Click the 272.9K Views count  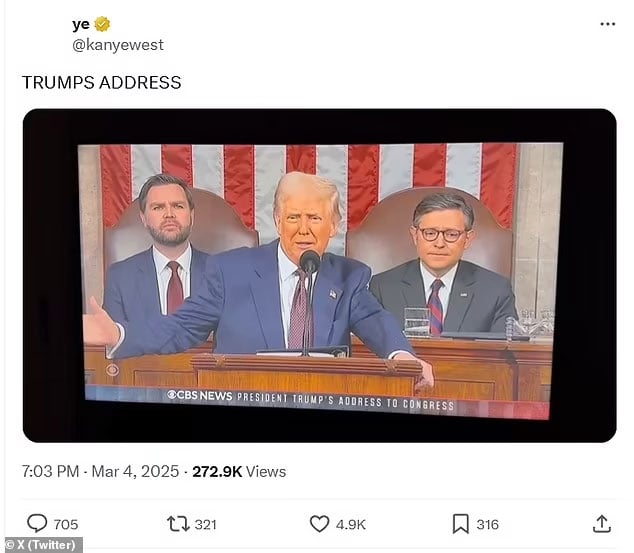(239, 471)
